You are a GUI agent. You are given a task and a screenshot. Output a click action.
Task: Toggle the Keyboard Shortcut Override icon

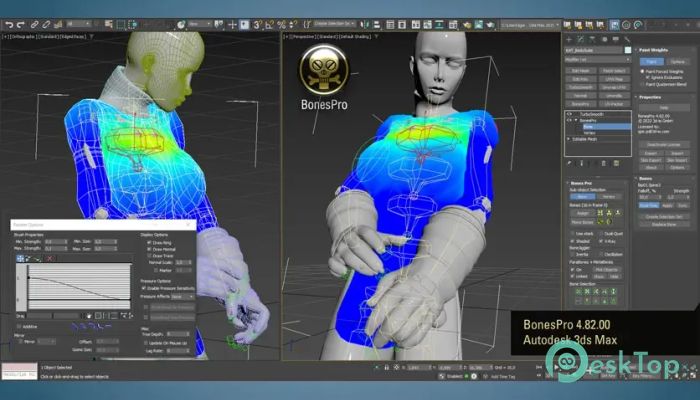coord(244,25)
